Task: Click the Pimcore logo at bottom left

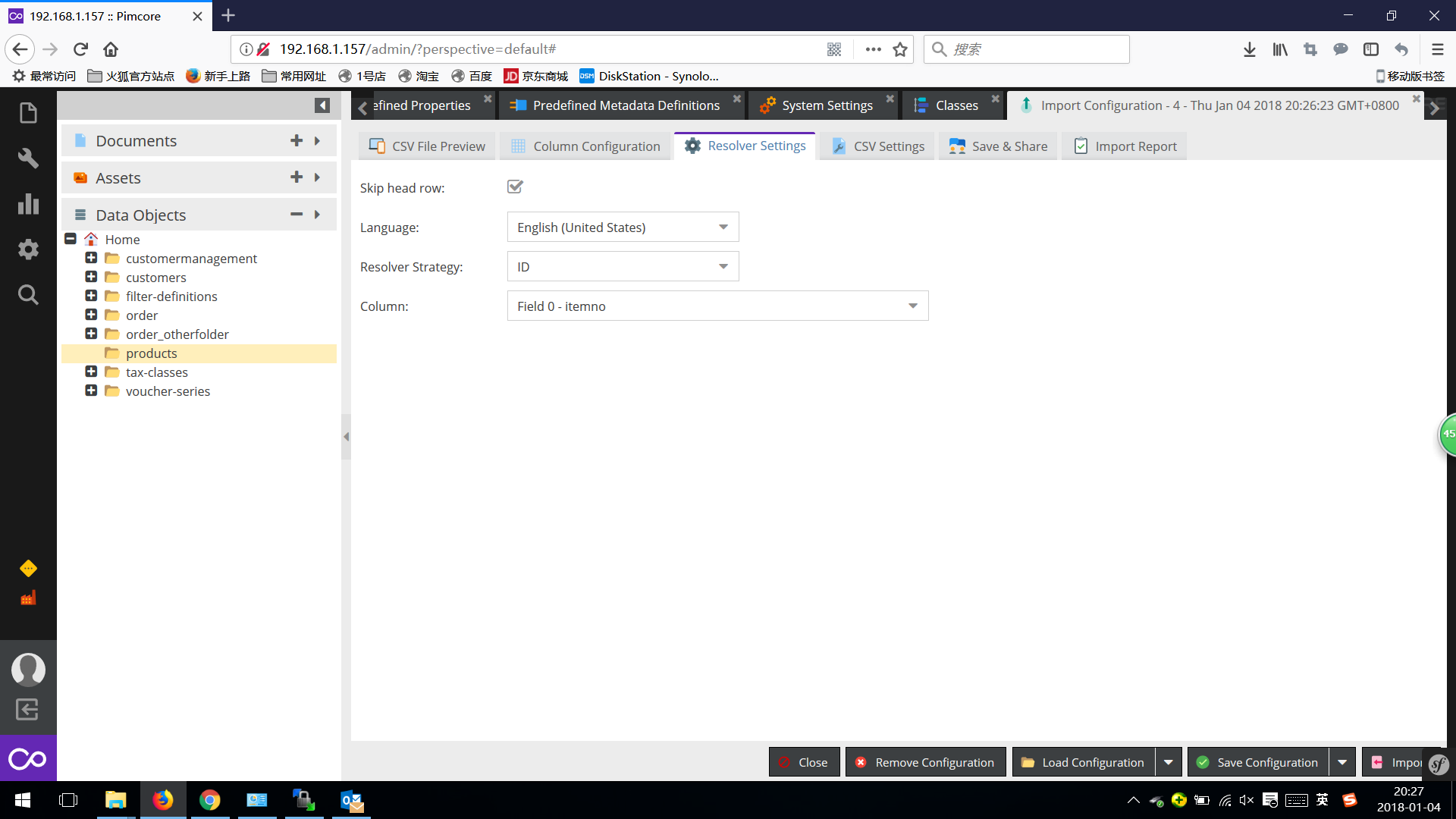Action: point(28,758)
